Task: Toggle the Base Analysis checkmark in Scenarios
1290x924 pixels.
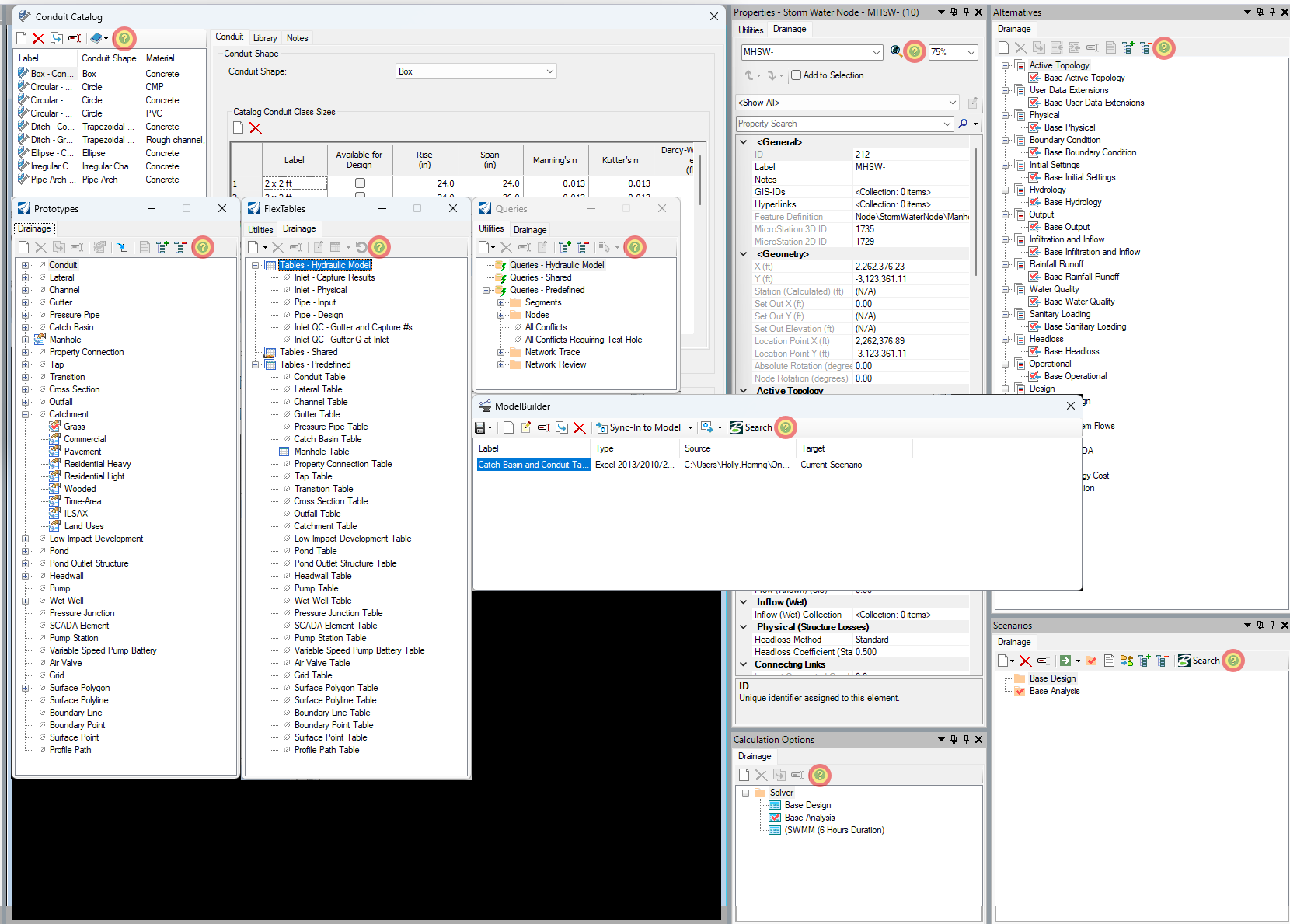Action: coord(1019,691)
